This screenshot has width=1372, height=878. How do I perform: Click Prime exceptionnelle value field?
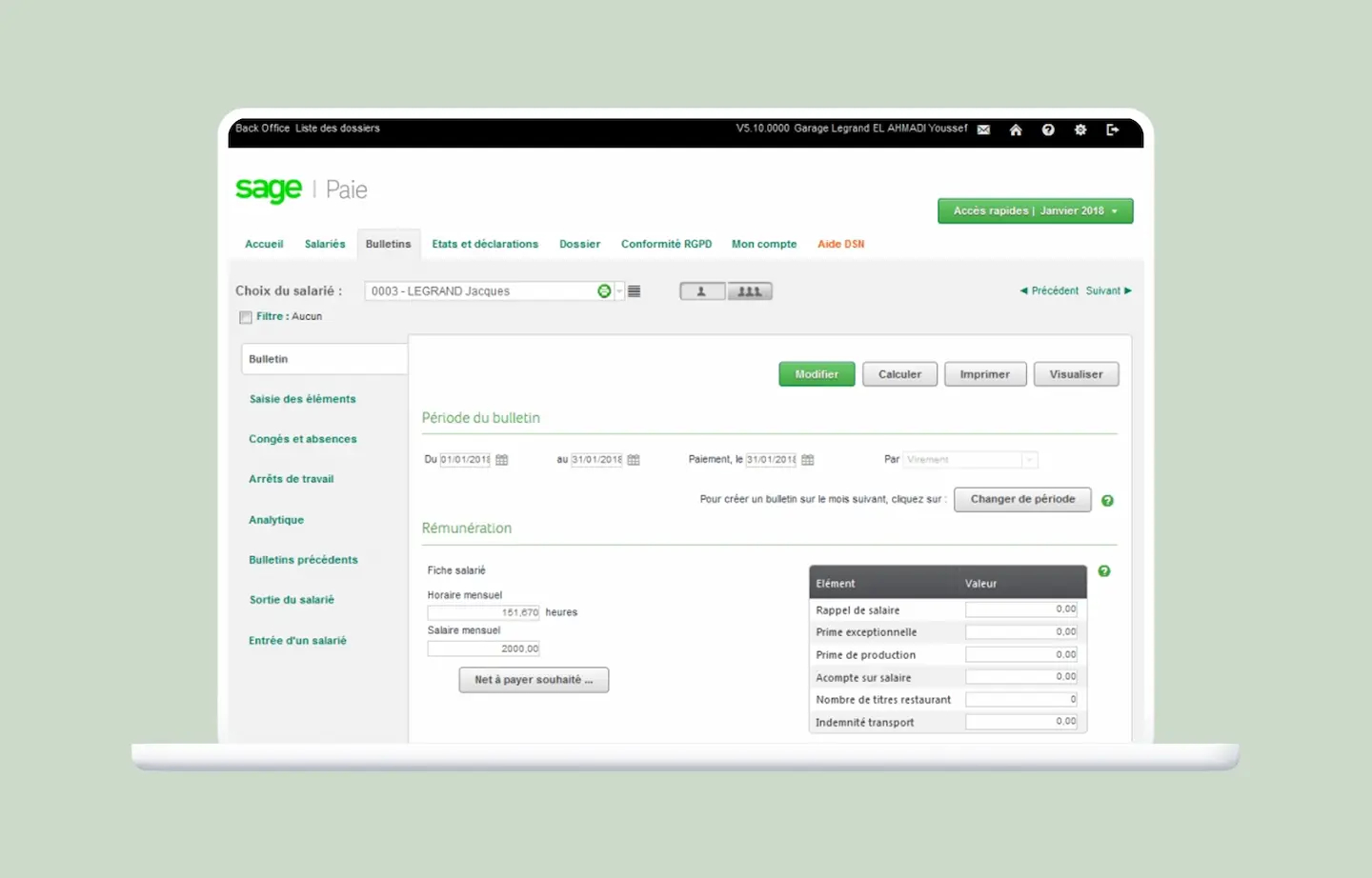[1021, 632]
